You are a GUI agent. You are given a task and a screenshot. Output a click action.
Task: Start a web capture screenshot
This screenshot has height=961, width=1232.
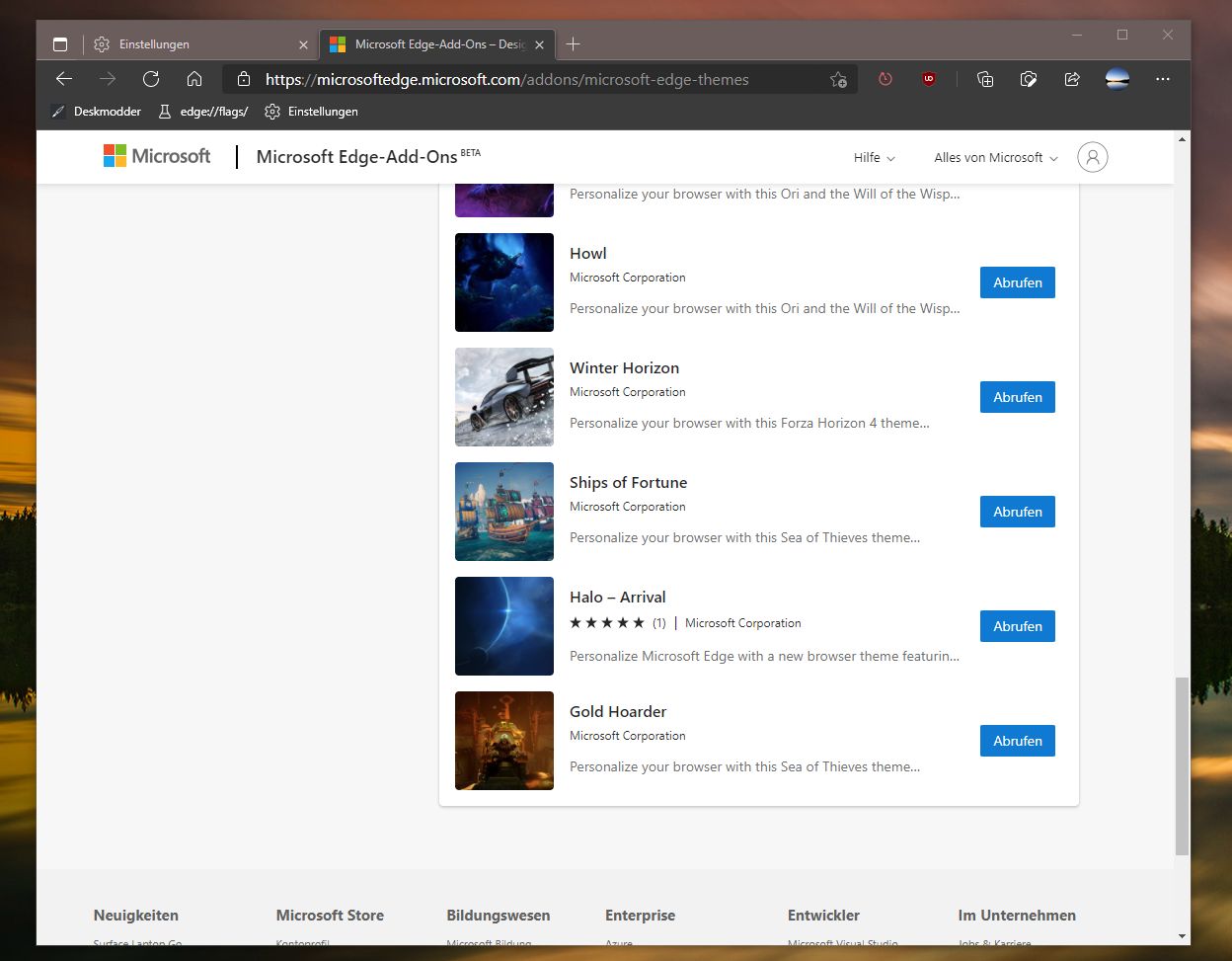[x=1029, y=79]
